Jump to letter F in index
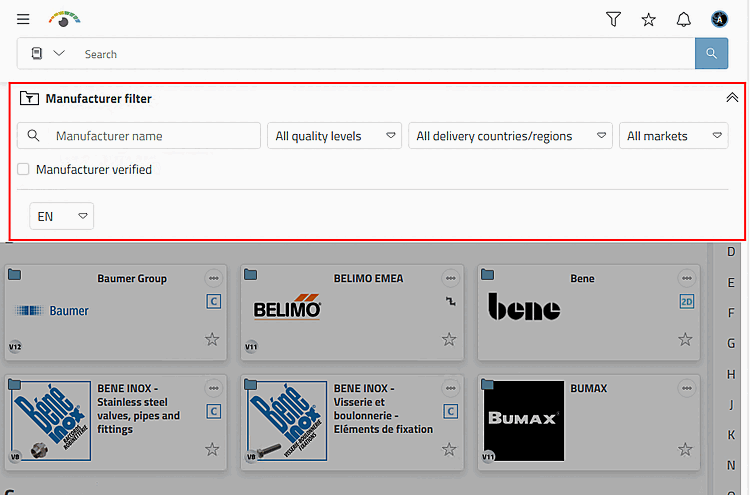 tap(731, 313)
